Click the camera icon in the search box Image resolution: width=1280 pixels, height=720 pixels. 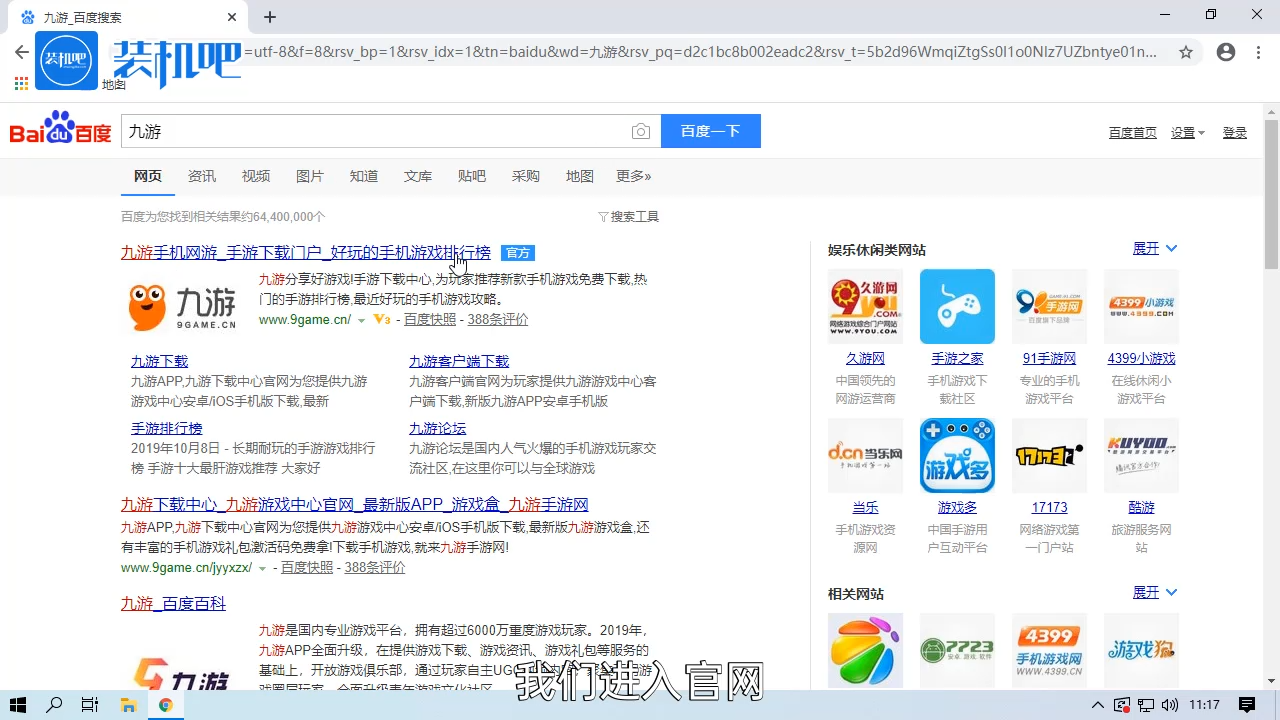pyautogui.click(x=641, y=131)
